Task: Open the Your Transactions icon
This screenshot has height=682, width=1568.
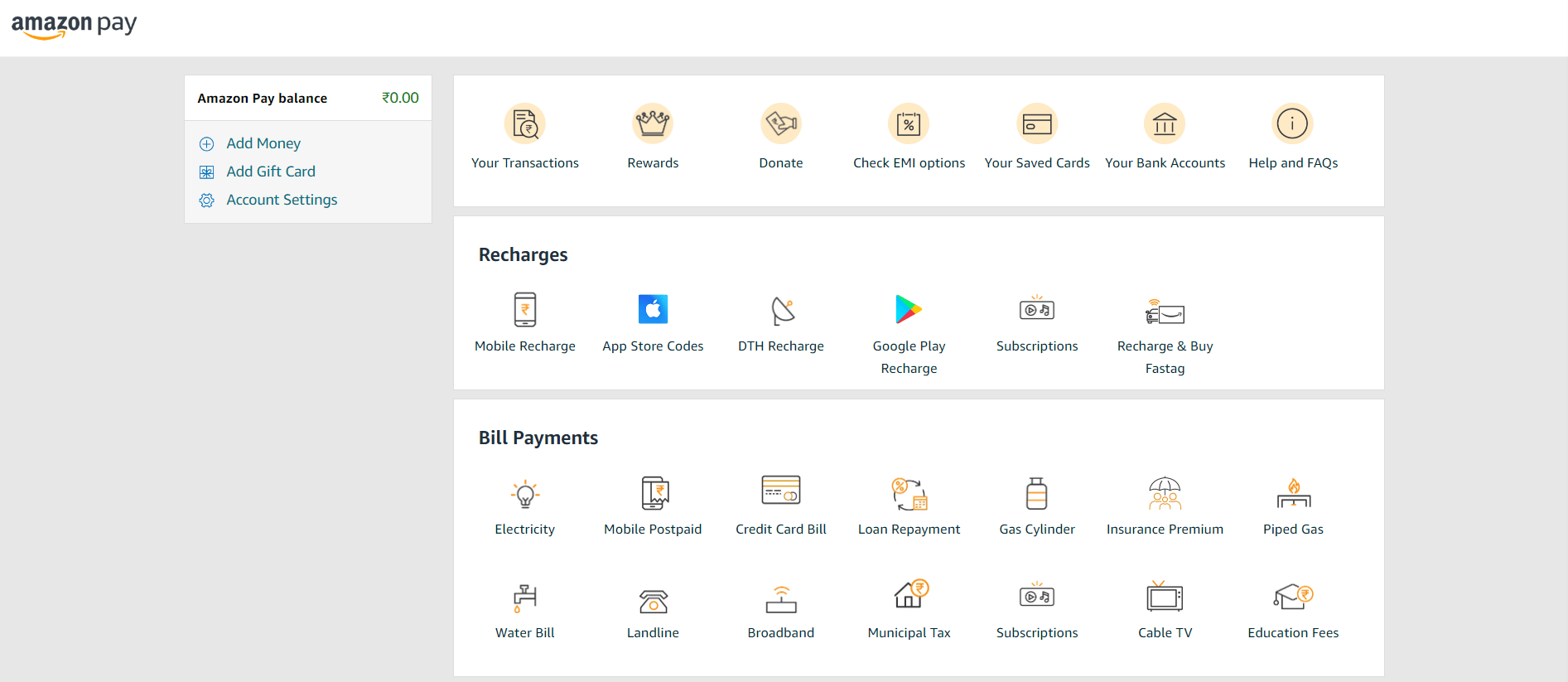Action: (525, 123)
